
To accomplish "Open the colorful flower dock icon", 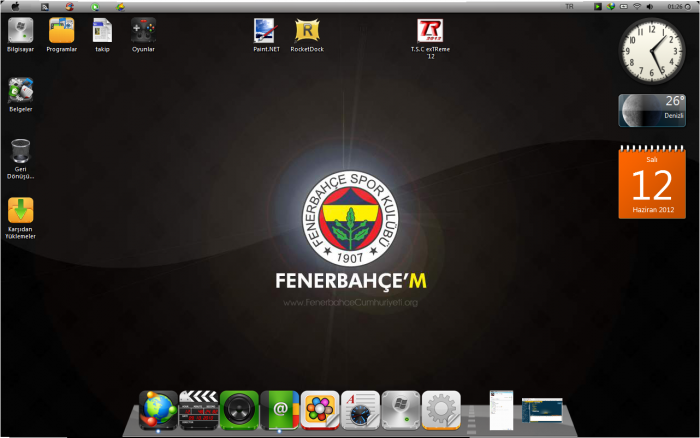I will (x=320, y=410).
